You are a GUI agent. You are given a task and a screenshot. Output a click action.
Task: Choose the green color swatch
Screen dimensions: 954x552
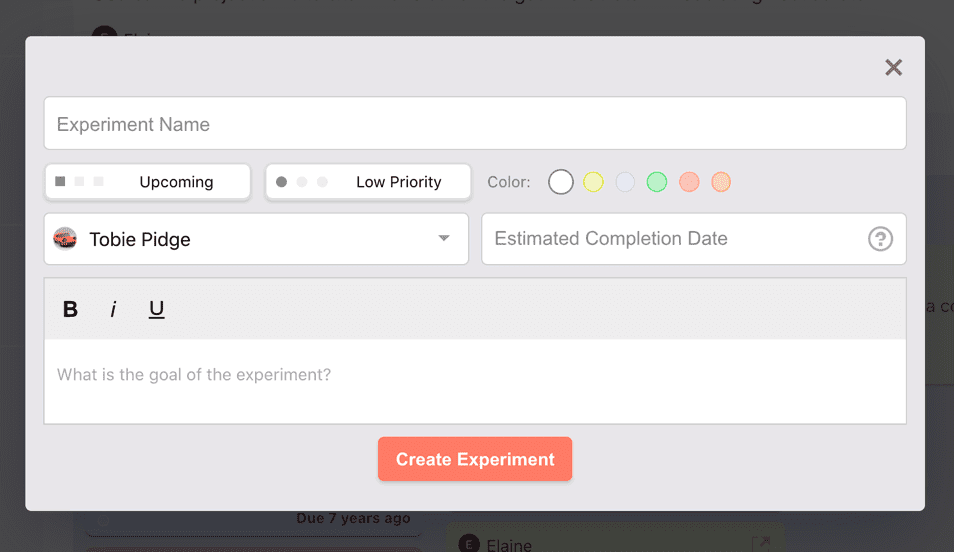coord(657,182)
